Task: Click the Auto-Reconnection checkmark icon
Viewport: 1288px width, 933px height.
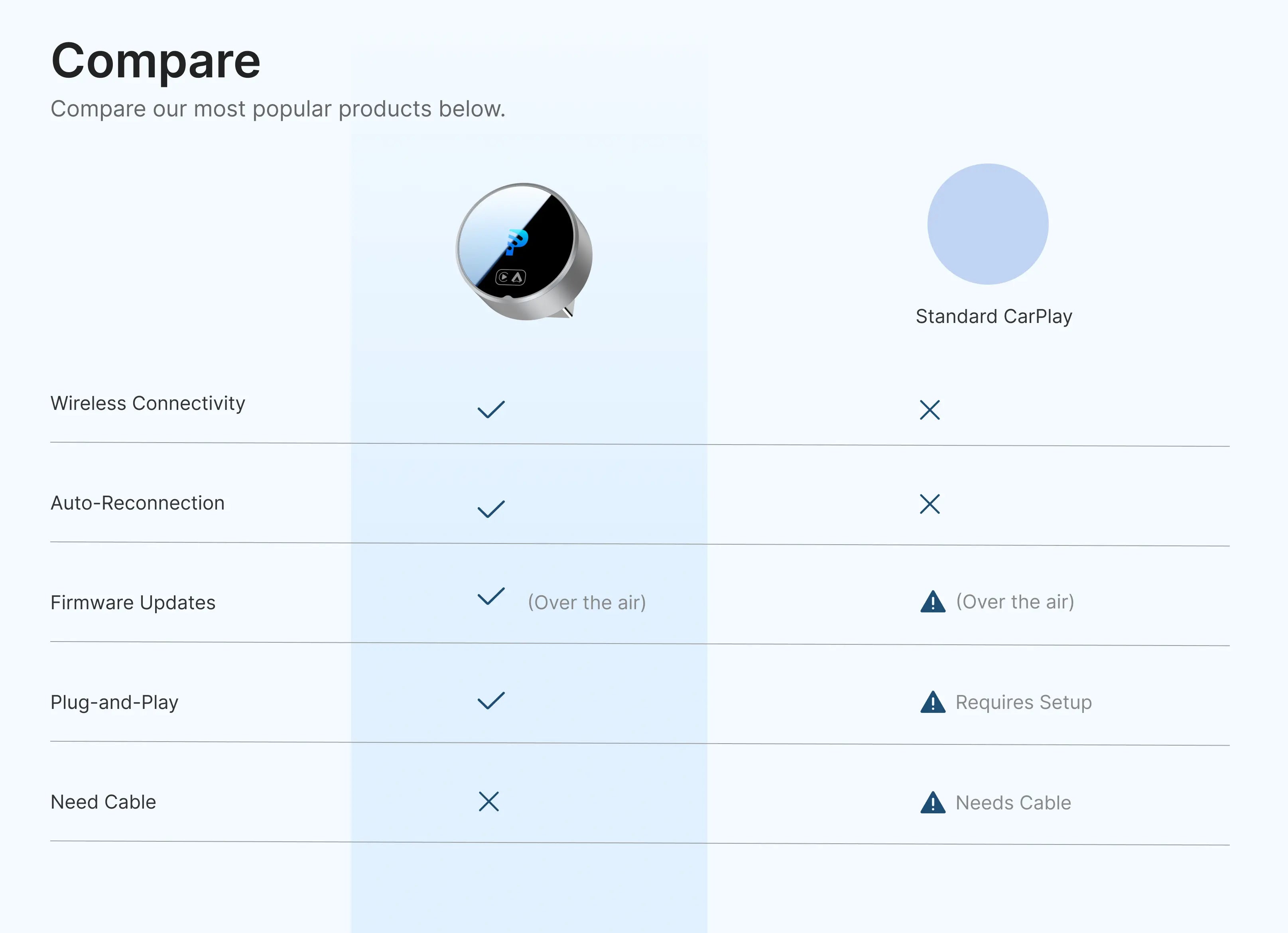Action: (490, 509)
